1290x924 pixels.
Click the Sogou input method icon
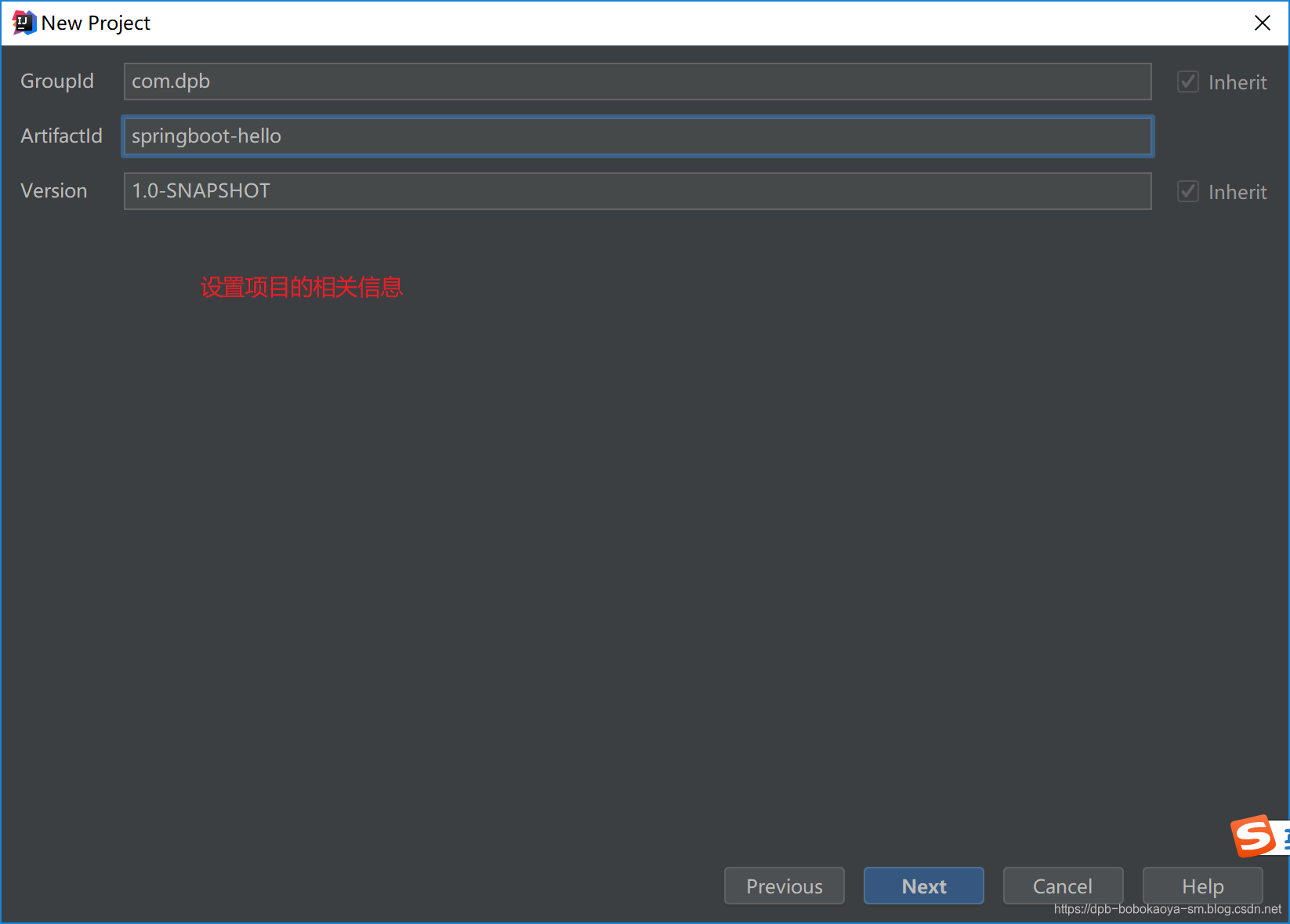(x=1254, y=835)
